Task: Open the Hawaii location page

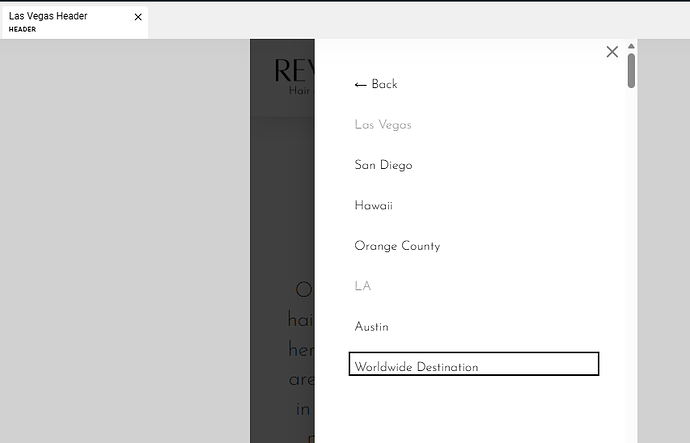Action: (x=373, y=206)
